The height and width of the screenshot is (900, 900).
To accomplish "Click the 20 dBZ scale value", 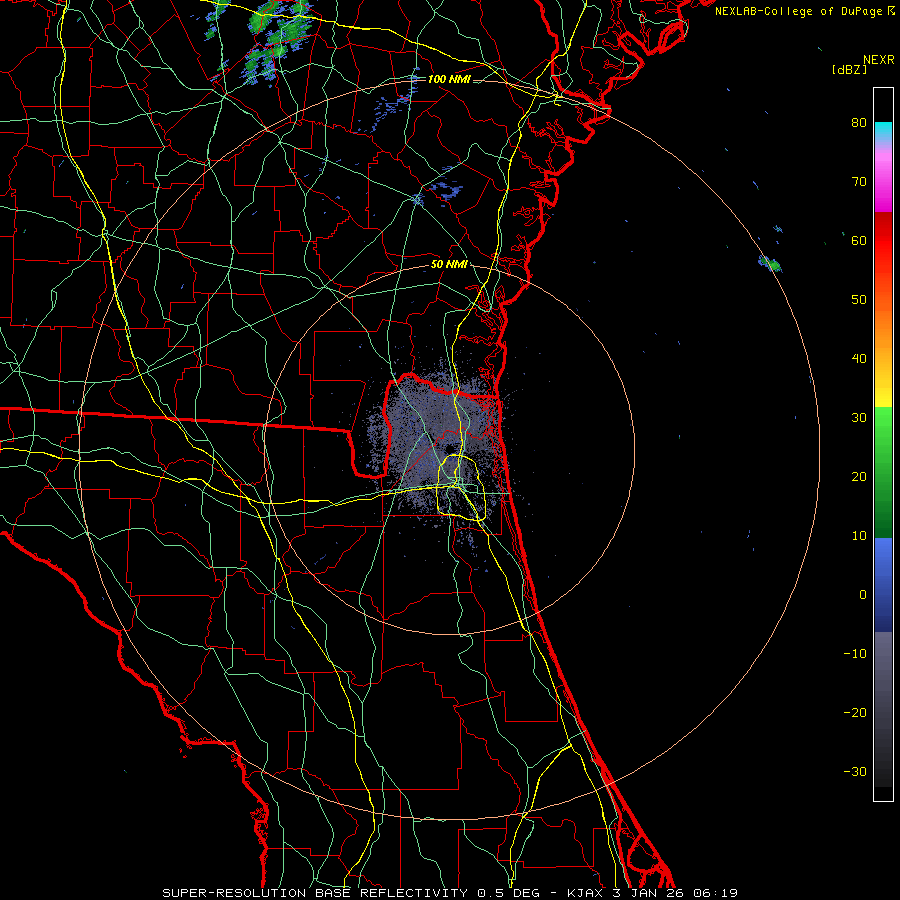I will pyautogui.click(x=859, y=476).
